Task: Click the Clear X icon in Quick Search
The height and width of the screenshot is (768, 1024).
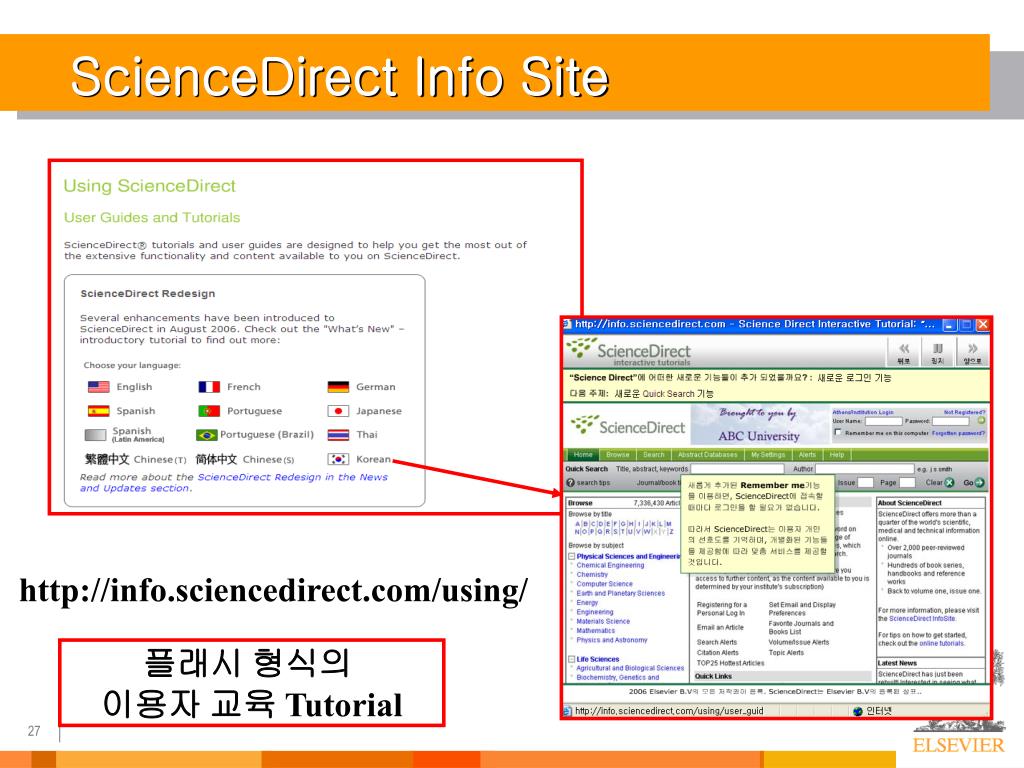Action: 950,483
